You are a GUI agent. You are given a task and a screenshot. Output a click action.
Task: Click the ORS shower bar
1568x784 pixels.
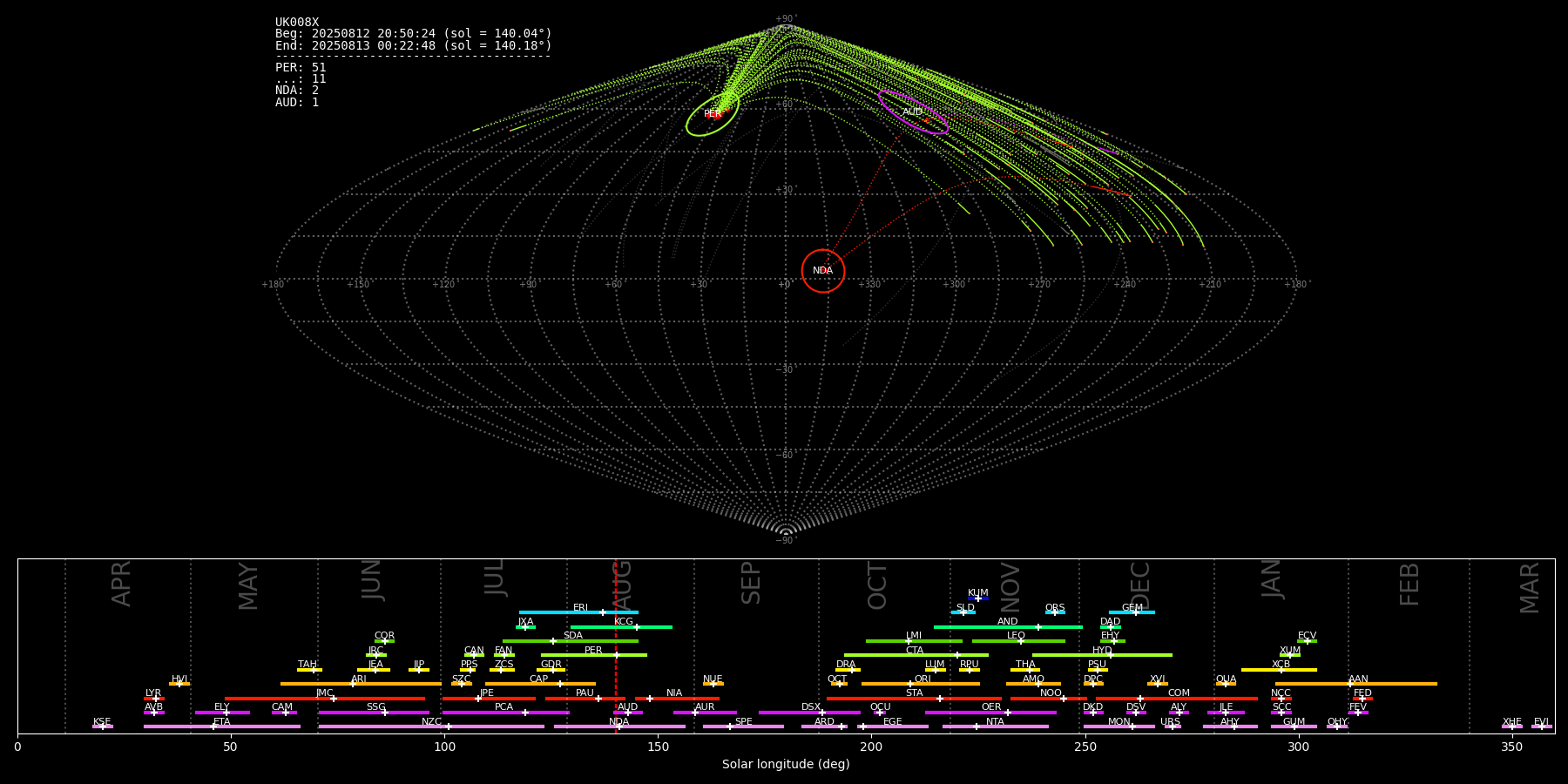click(x=1055, y=612)
